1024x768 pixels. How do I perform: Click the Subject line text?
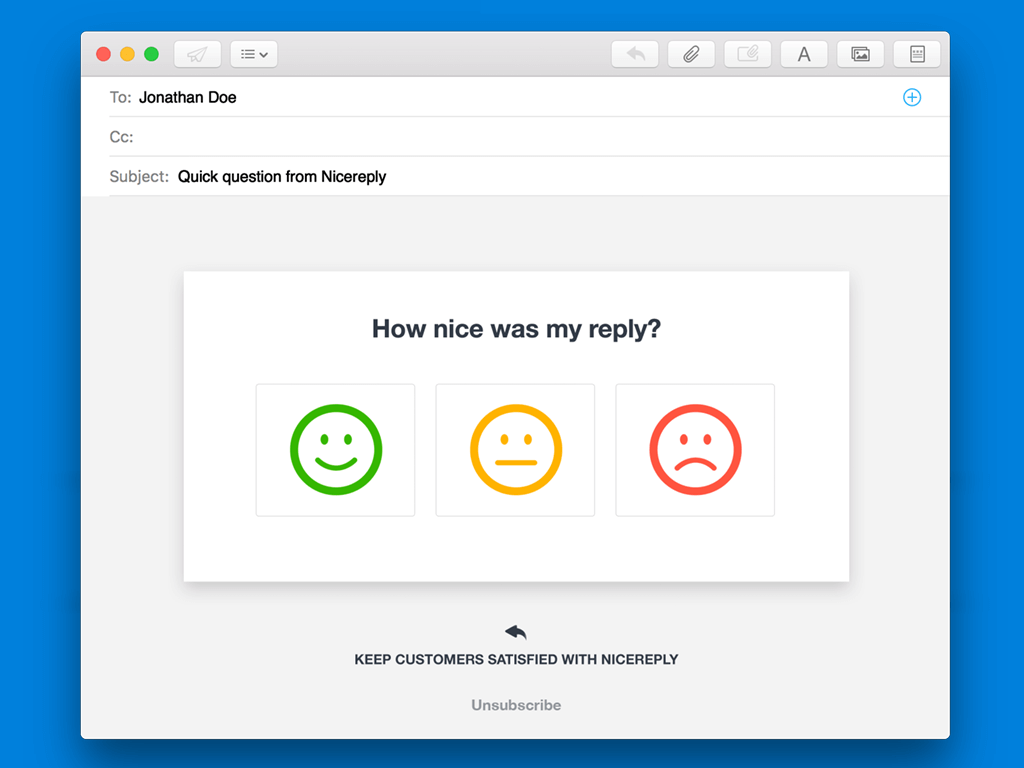click(282, 176)
